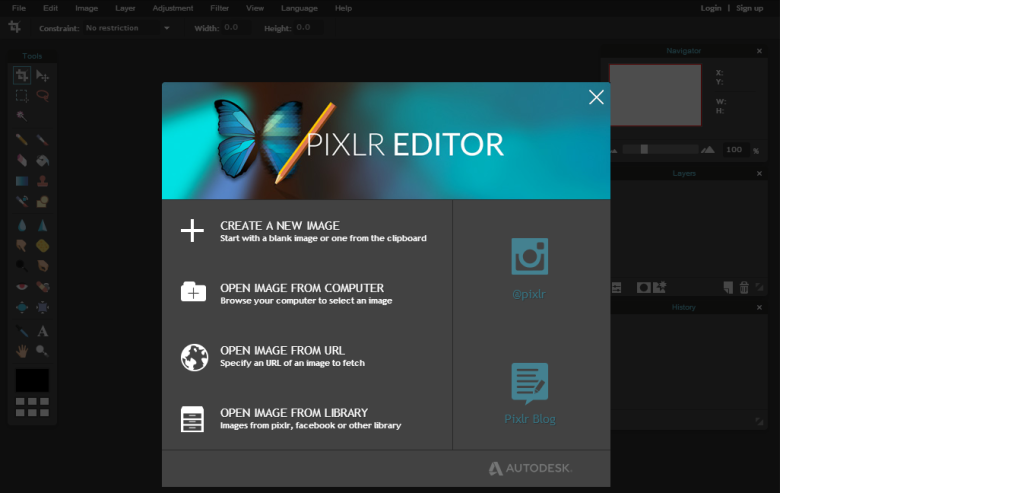
Task: Select the Clone Stamp tool
Action: (x=42, y=181)
